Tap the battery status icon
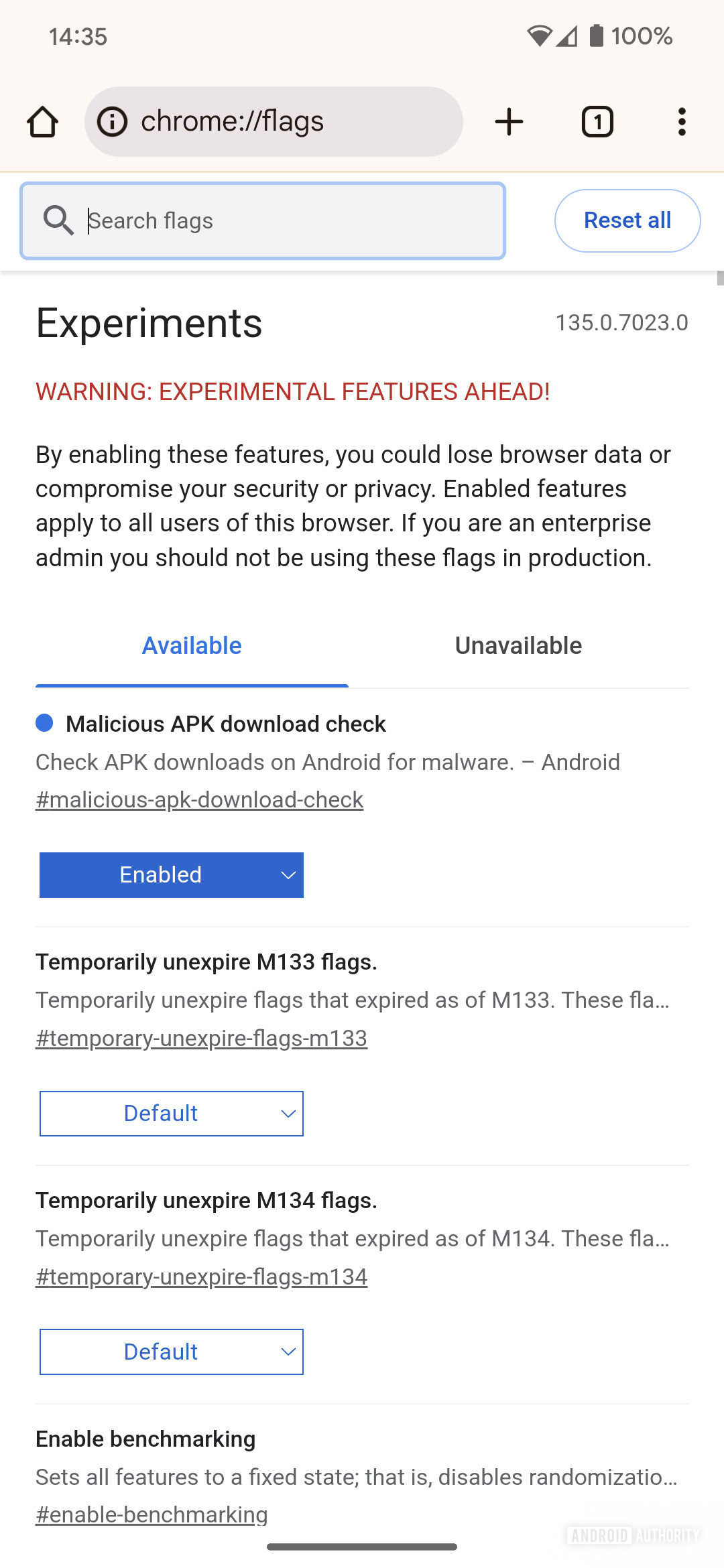 (596, 36)
